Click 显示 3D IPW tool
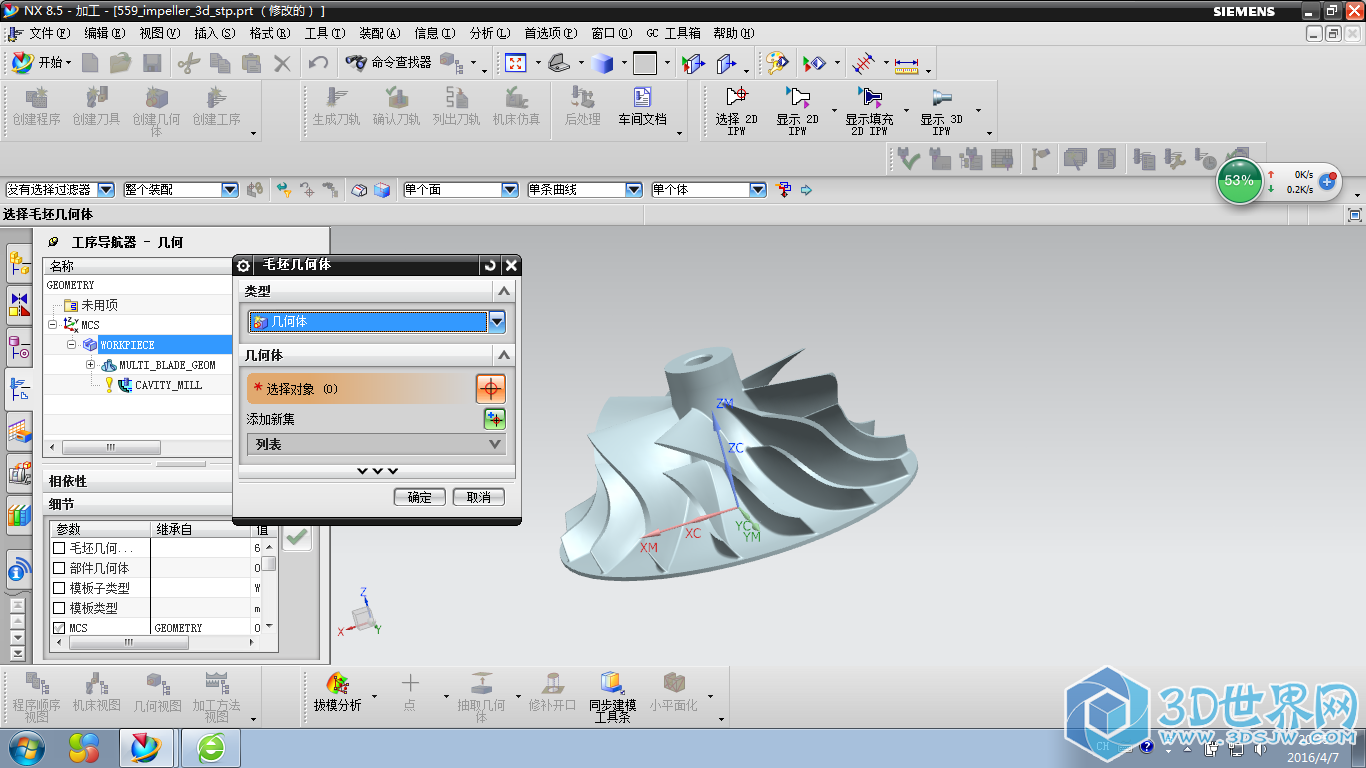1366x768 pixels. point(941,109)
